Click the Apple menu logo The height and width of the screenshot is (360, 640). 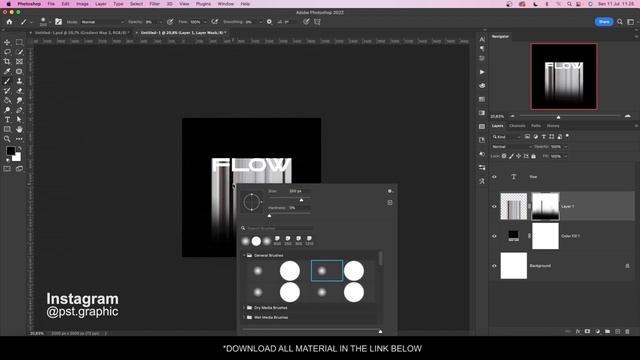[x=8, y=4]
